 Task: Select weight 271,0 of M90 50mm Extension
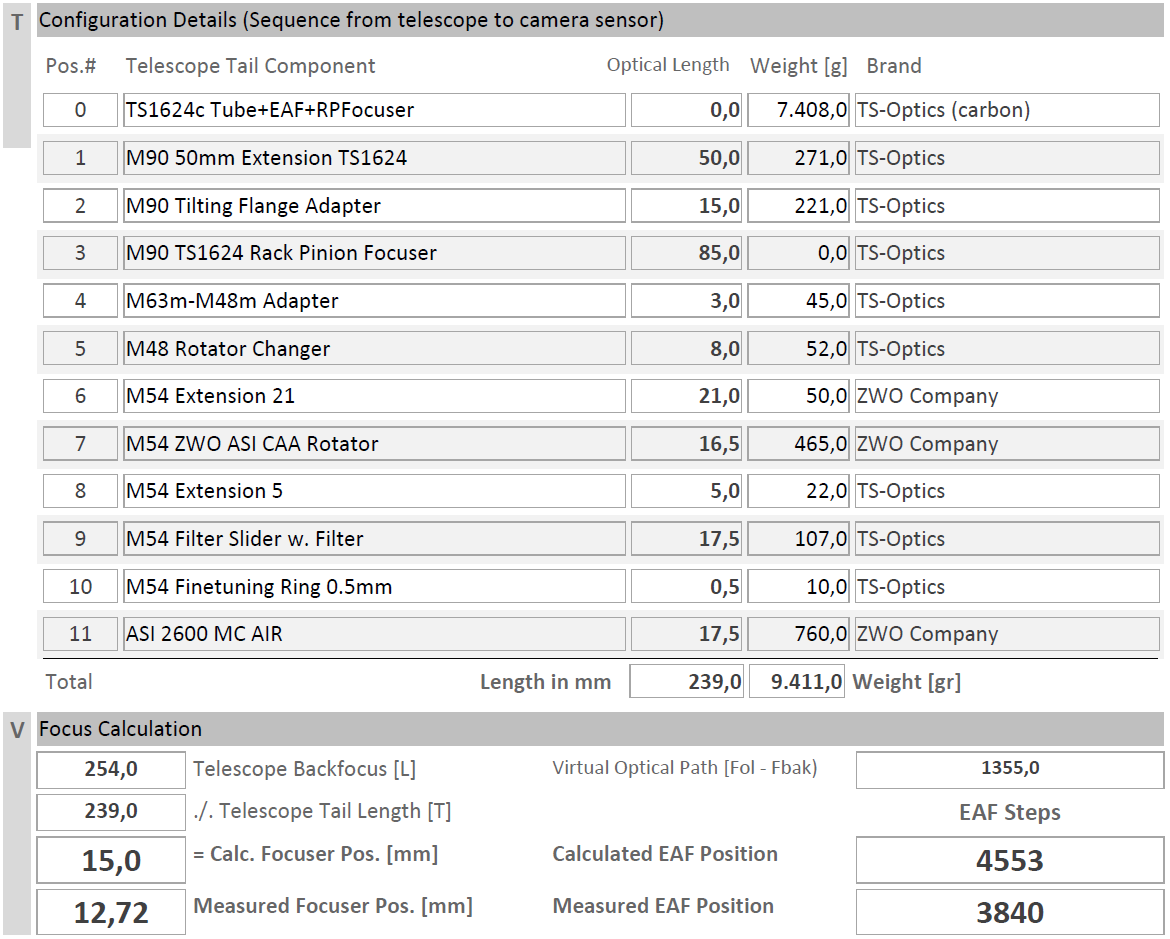click(798, 157)
